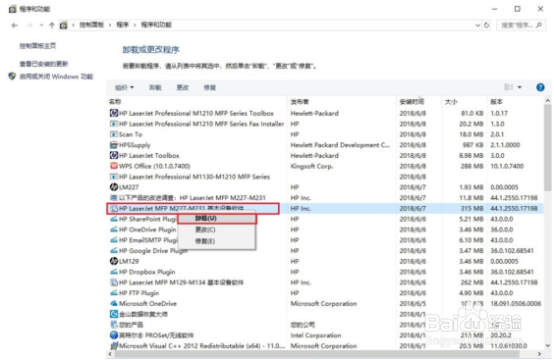Click the HP OneDrive Plugin icon
The width and height of the screenshot is (554, 360).
(114, 230)
